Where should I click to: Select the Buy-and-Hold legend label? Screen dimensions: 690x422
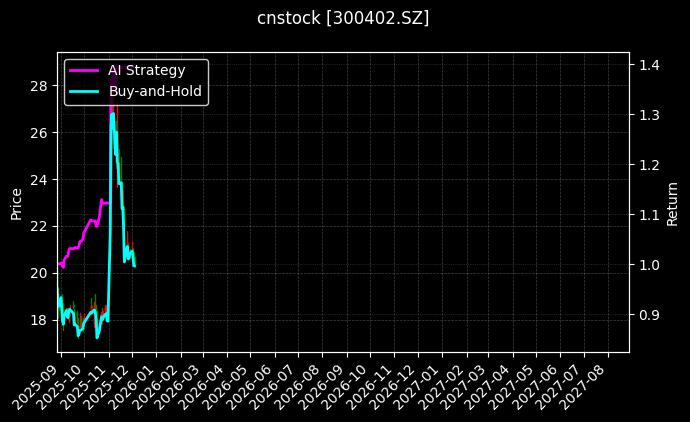click(155, 91)
